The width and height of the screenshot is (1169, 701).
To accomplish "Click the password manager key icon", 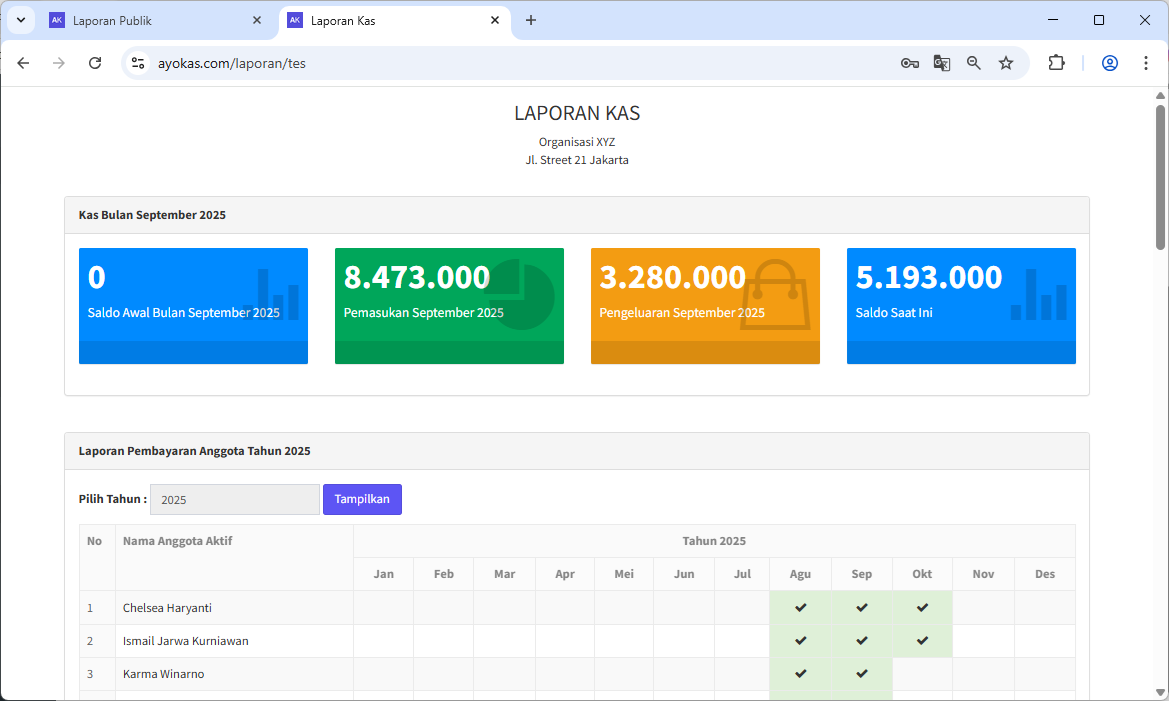I will click(x=909, y=63).
